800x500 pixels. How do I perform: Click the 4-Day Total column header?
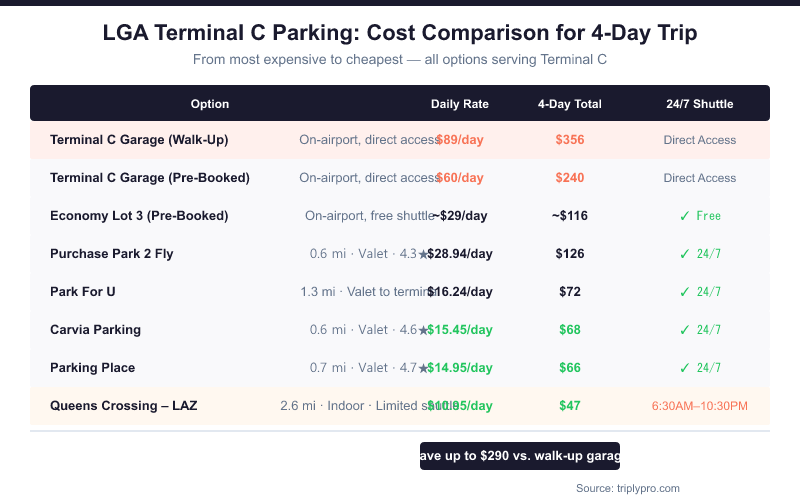tap(570, 104)
